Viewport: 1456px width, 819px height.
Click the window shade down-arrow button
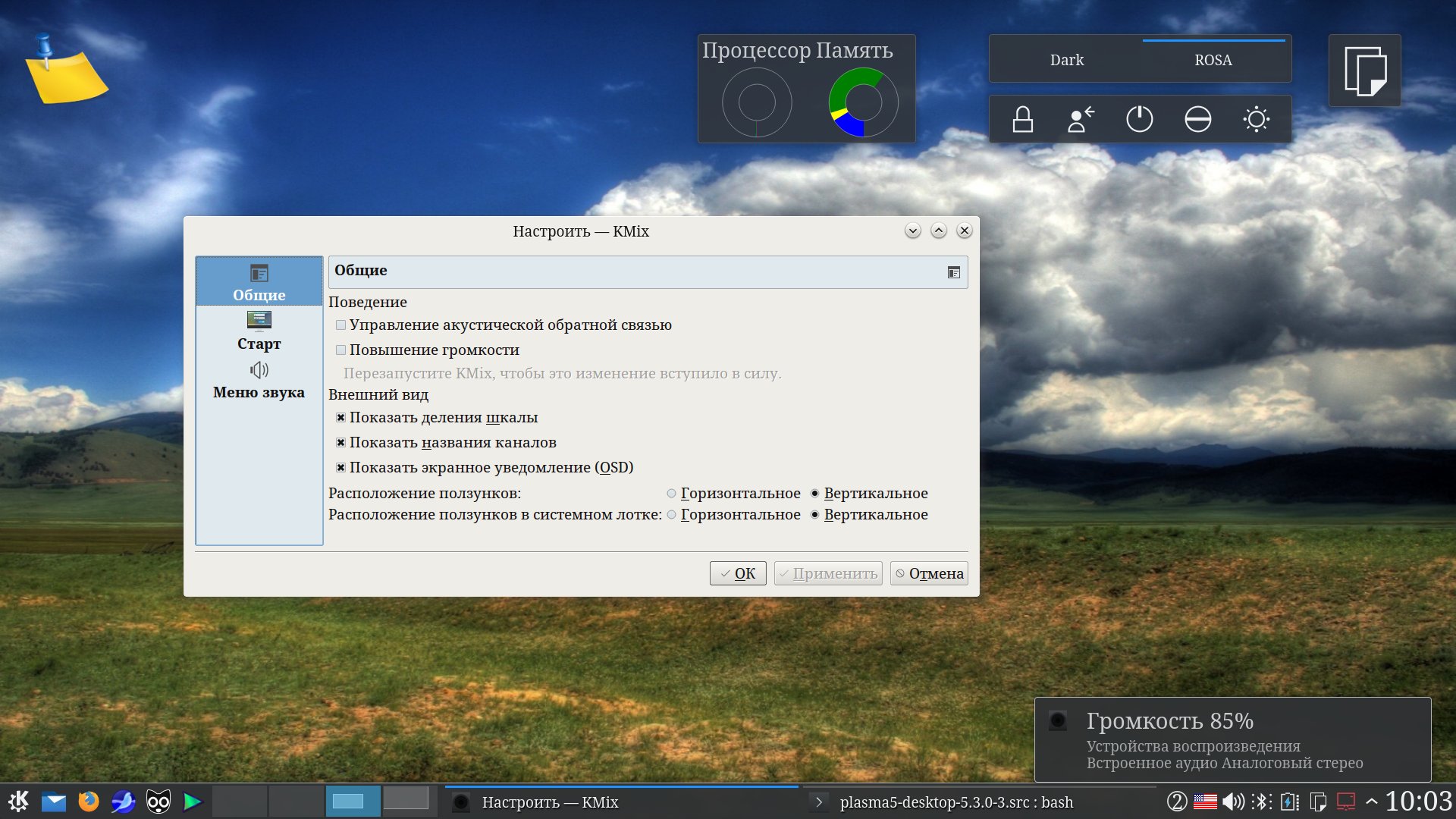pos(912,231)
